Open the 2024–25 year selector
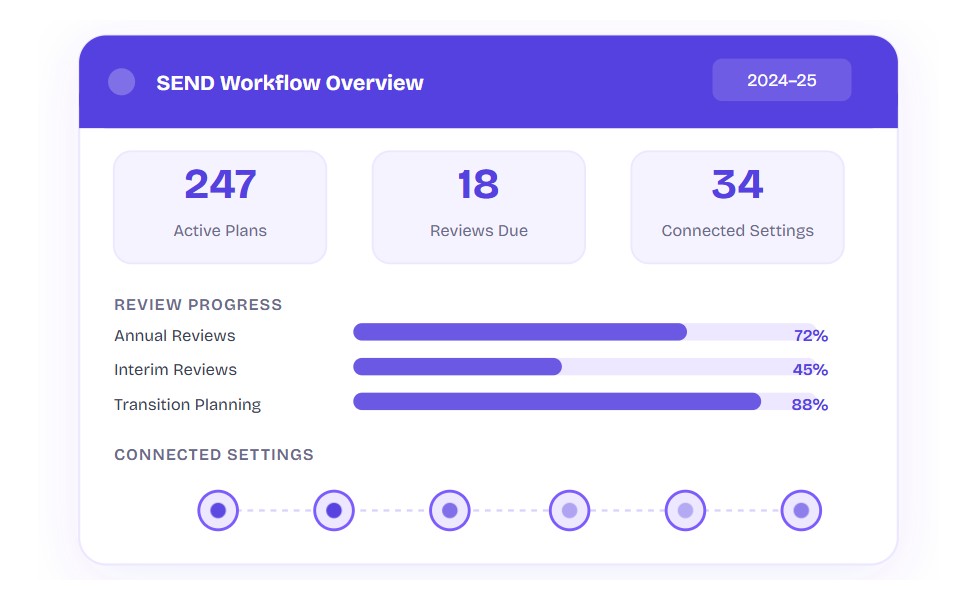 [x=781, y=80]
